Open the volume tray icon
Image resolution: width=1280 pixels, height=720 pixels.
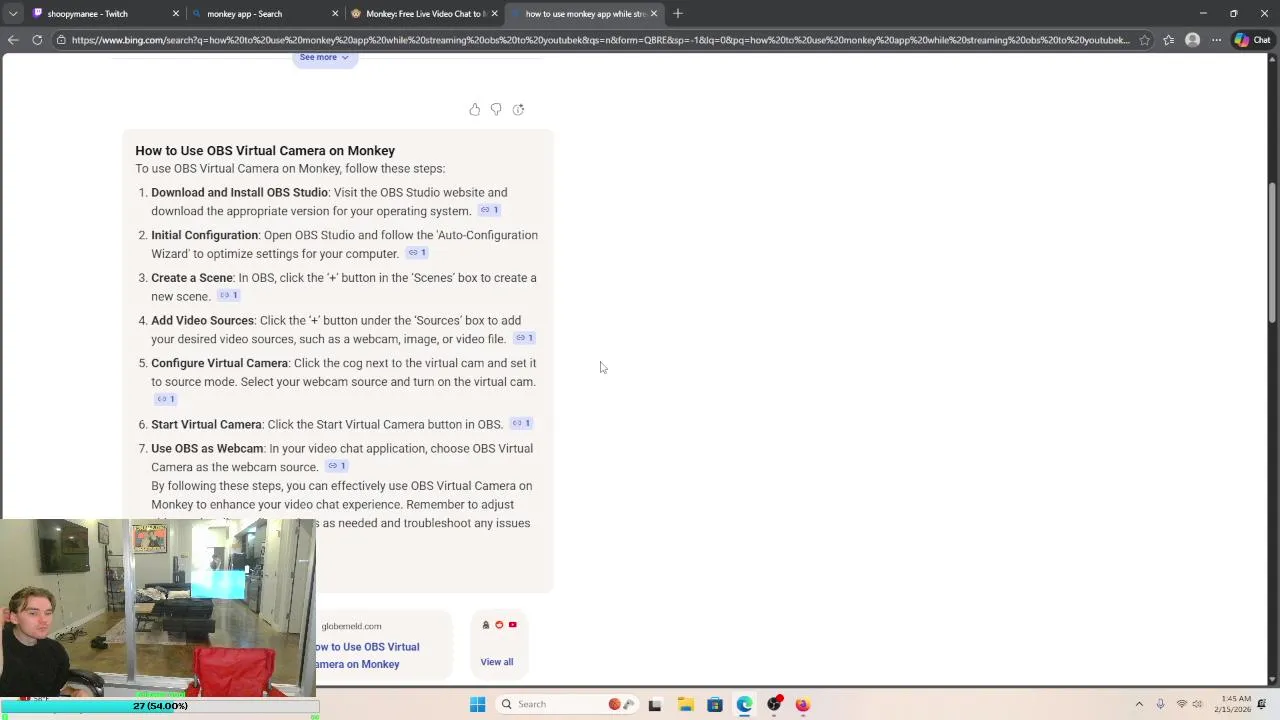point(1198,704)
